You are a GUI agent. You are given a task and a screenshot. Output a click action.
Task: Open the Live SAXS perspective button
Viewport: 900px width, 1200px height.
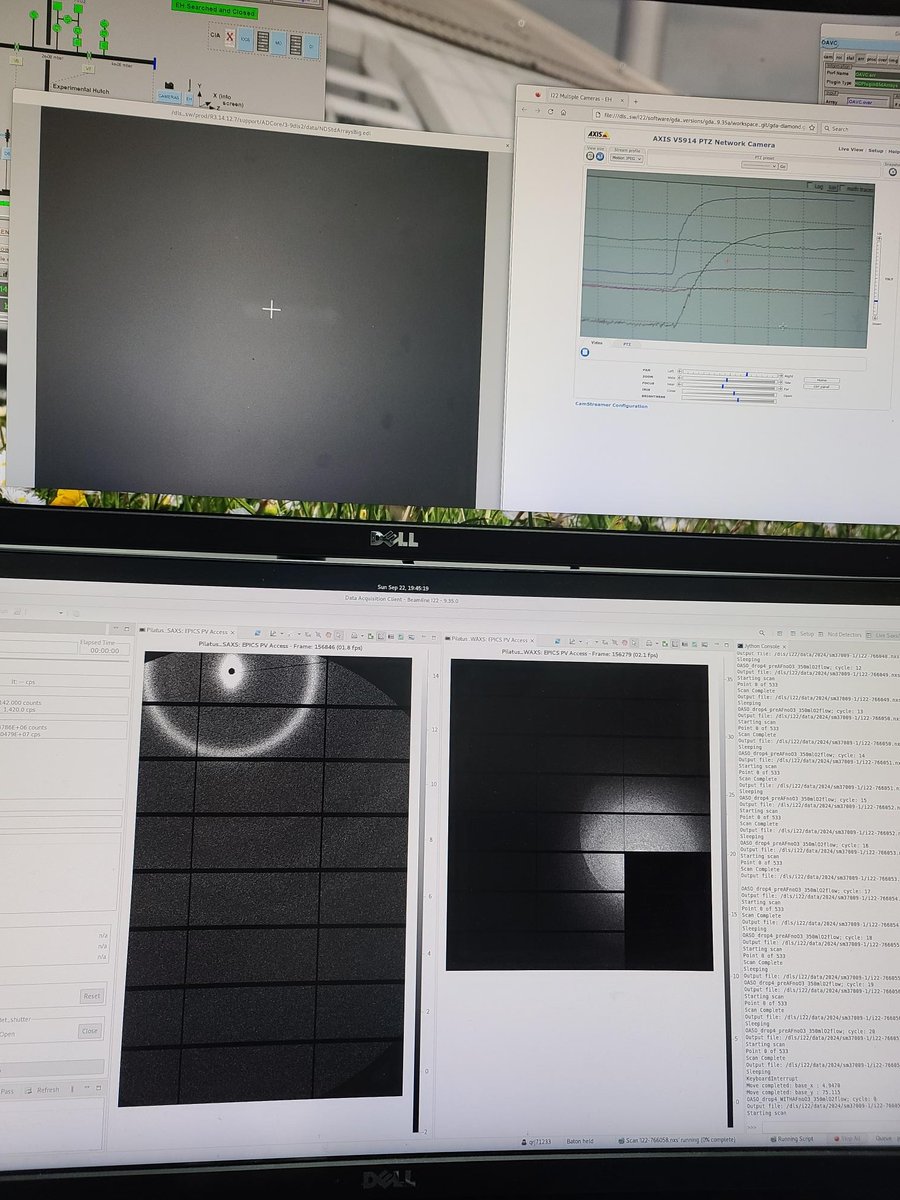click(884, 636)
